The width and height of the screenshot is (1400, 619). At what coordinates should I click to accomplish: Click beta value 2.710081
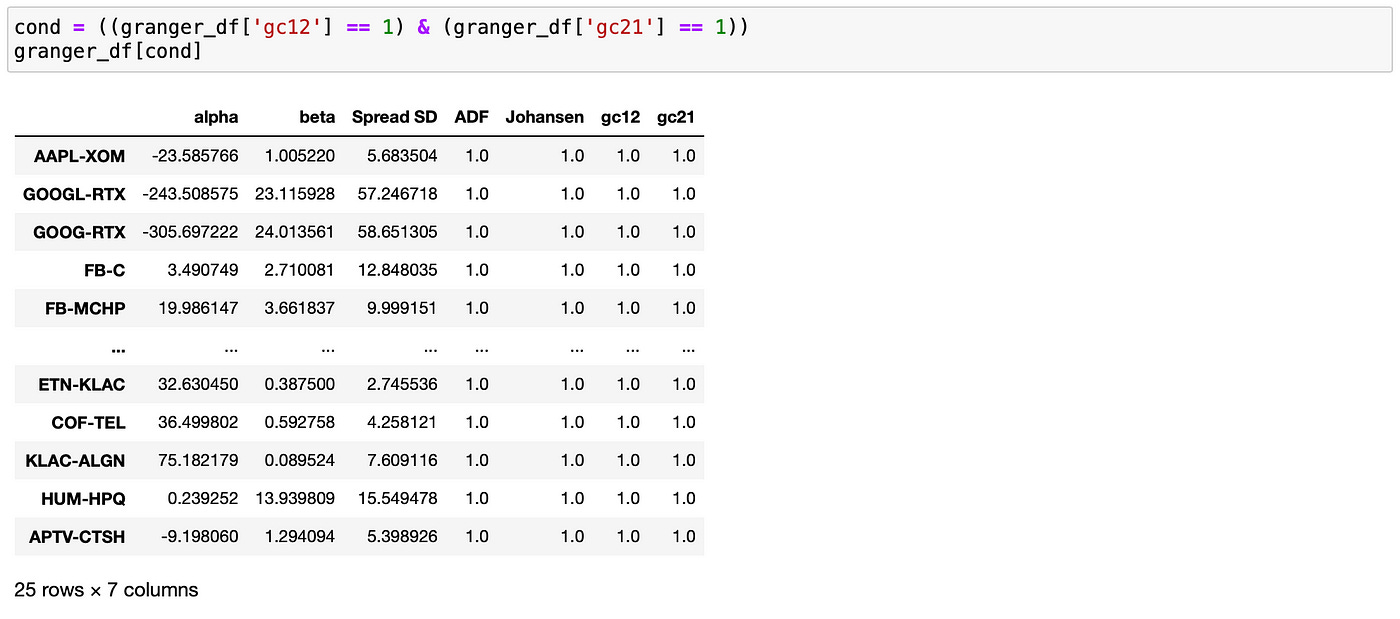pyautogui.click(x=299, y=270)
